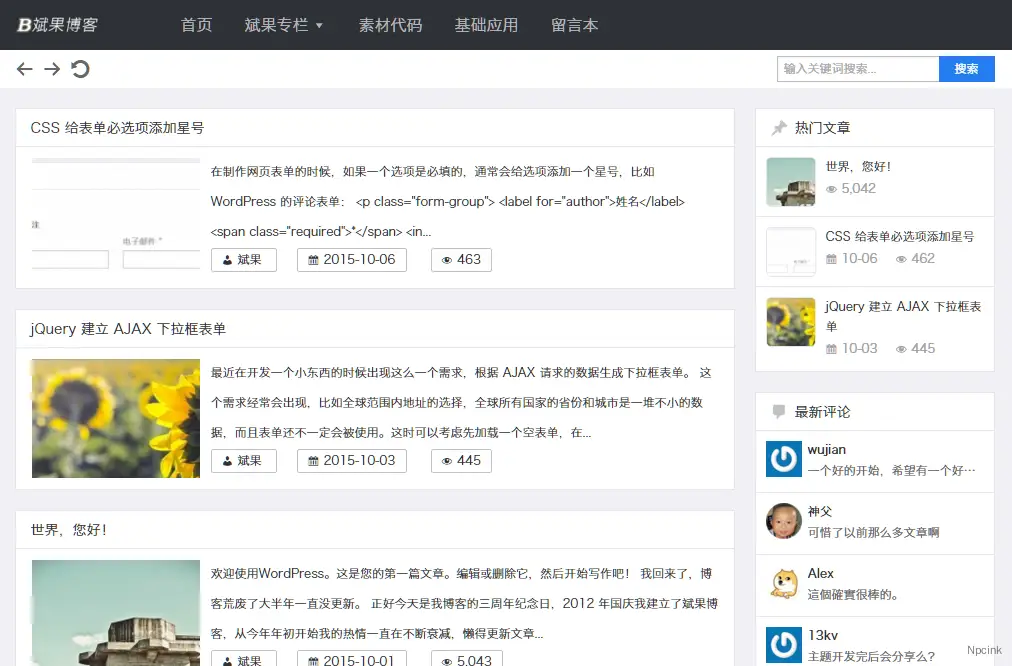Screen dimensions: 1012x666
Task: Click the pin icon beside 热门文章
Action: [x=779, y=127]
